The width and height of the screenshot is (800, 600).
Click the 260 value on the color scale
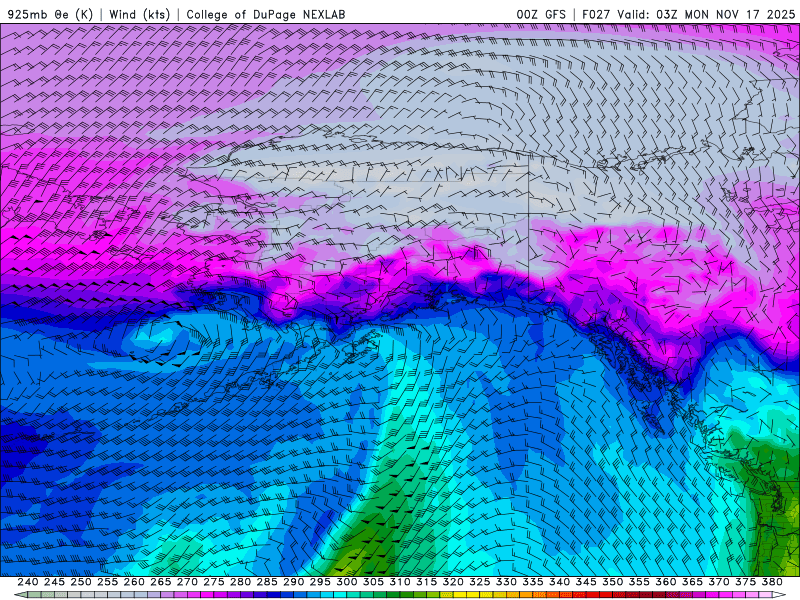[x=134, y=582]
